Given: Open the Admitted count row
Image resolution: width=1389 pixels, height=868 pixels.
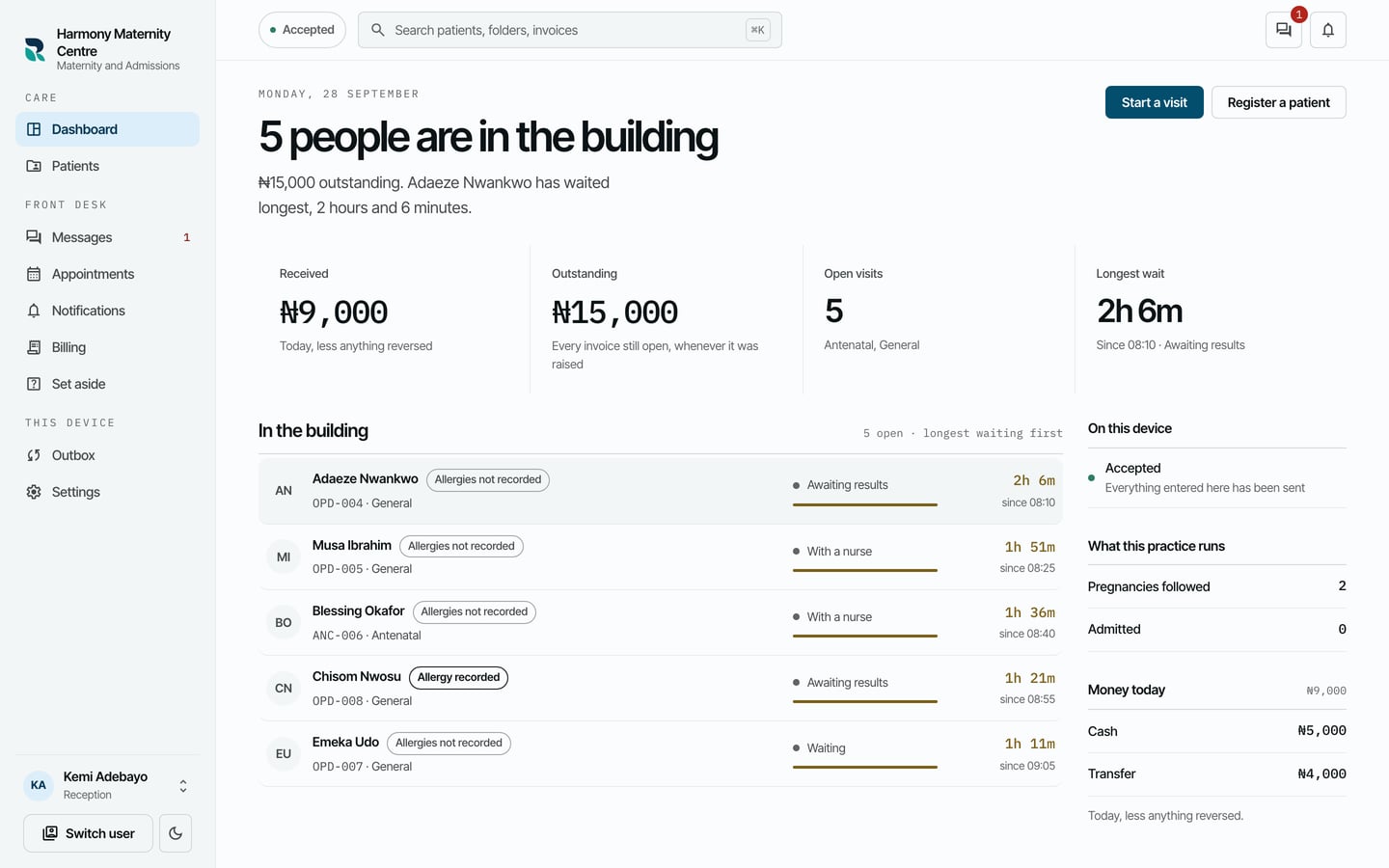Looking at the screenshot, I should 1217,629.
